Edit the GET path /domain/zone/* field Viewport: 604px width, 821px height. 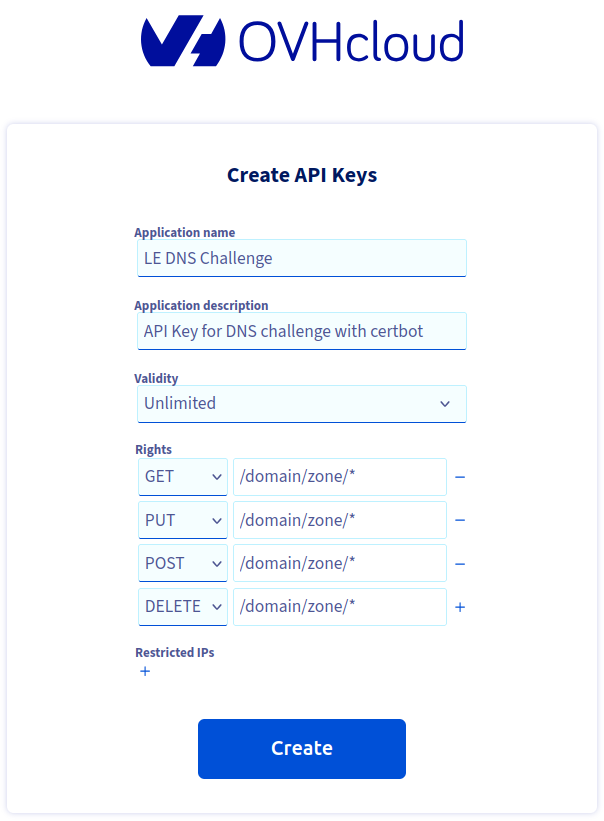click(340, 477)
